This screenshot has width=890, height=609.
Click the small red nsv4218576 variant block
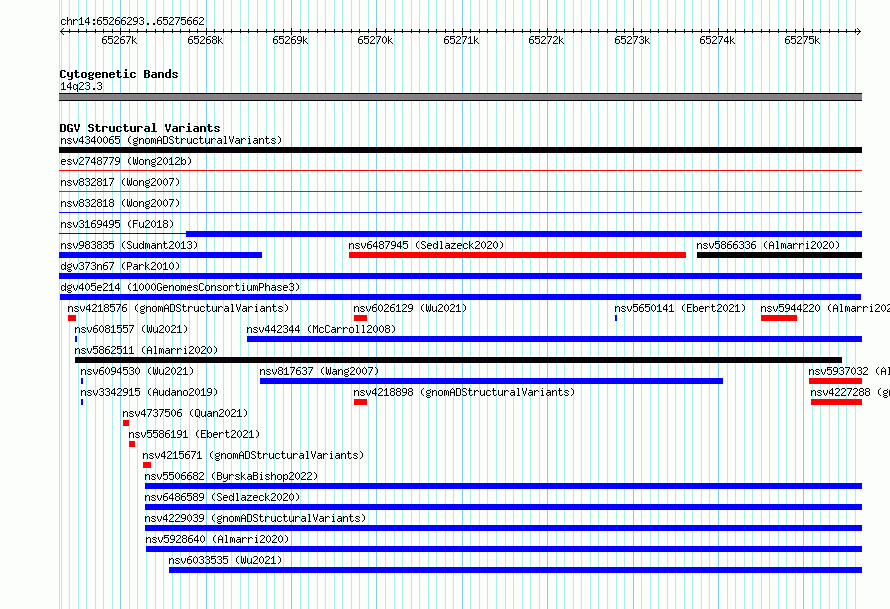[72, 318]
